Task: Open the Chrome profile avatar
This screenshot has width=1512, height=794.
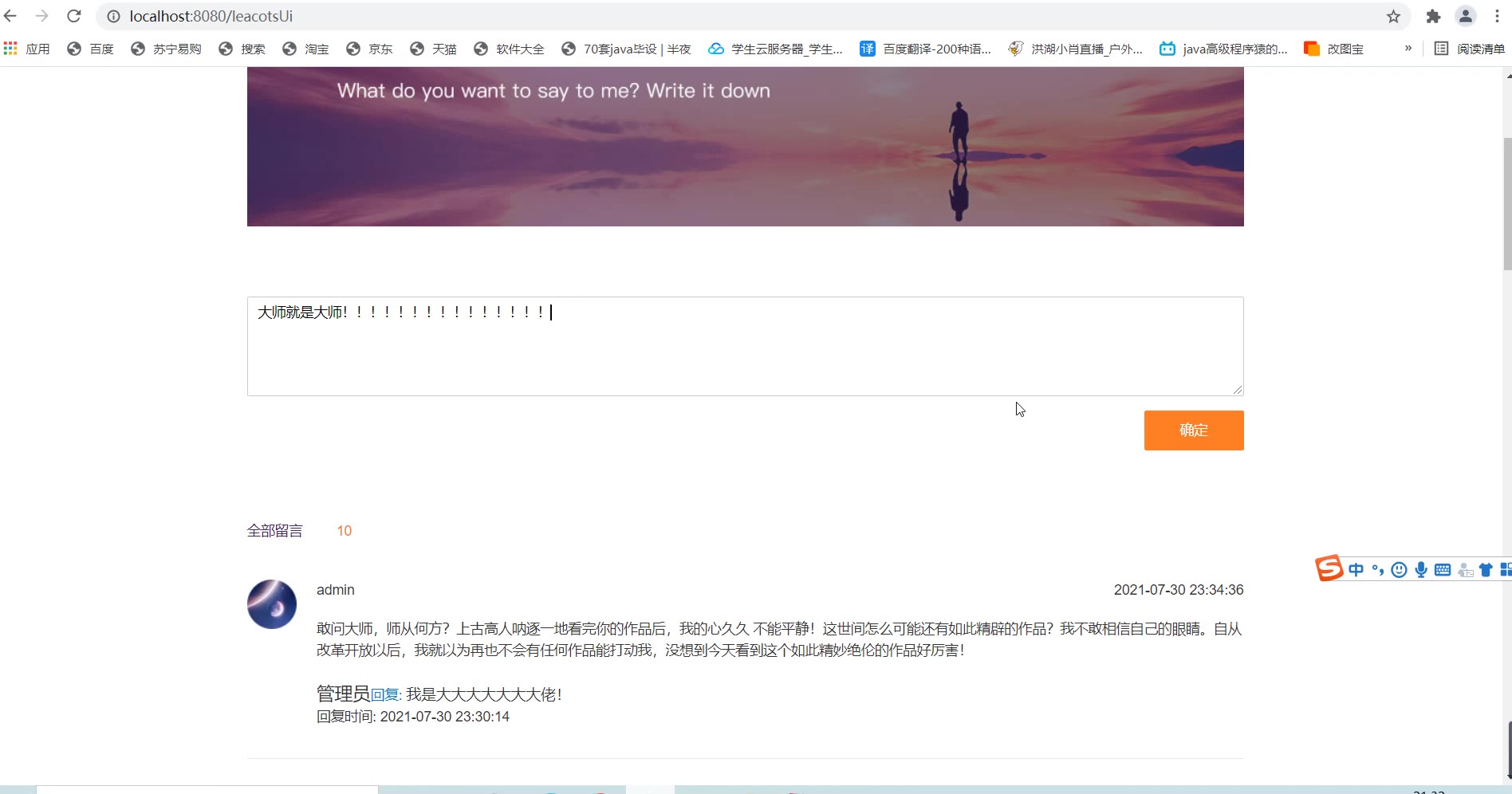Action: click(1466, 16)
